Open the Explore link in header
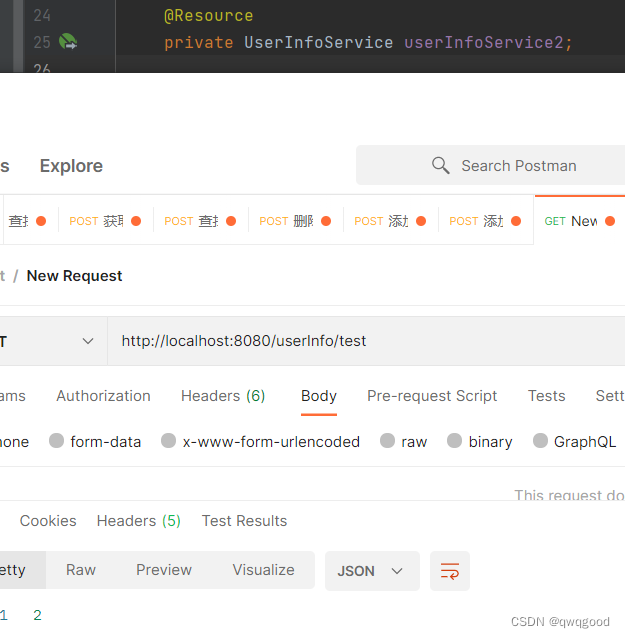 (x=71, y=166)
